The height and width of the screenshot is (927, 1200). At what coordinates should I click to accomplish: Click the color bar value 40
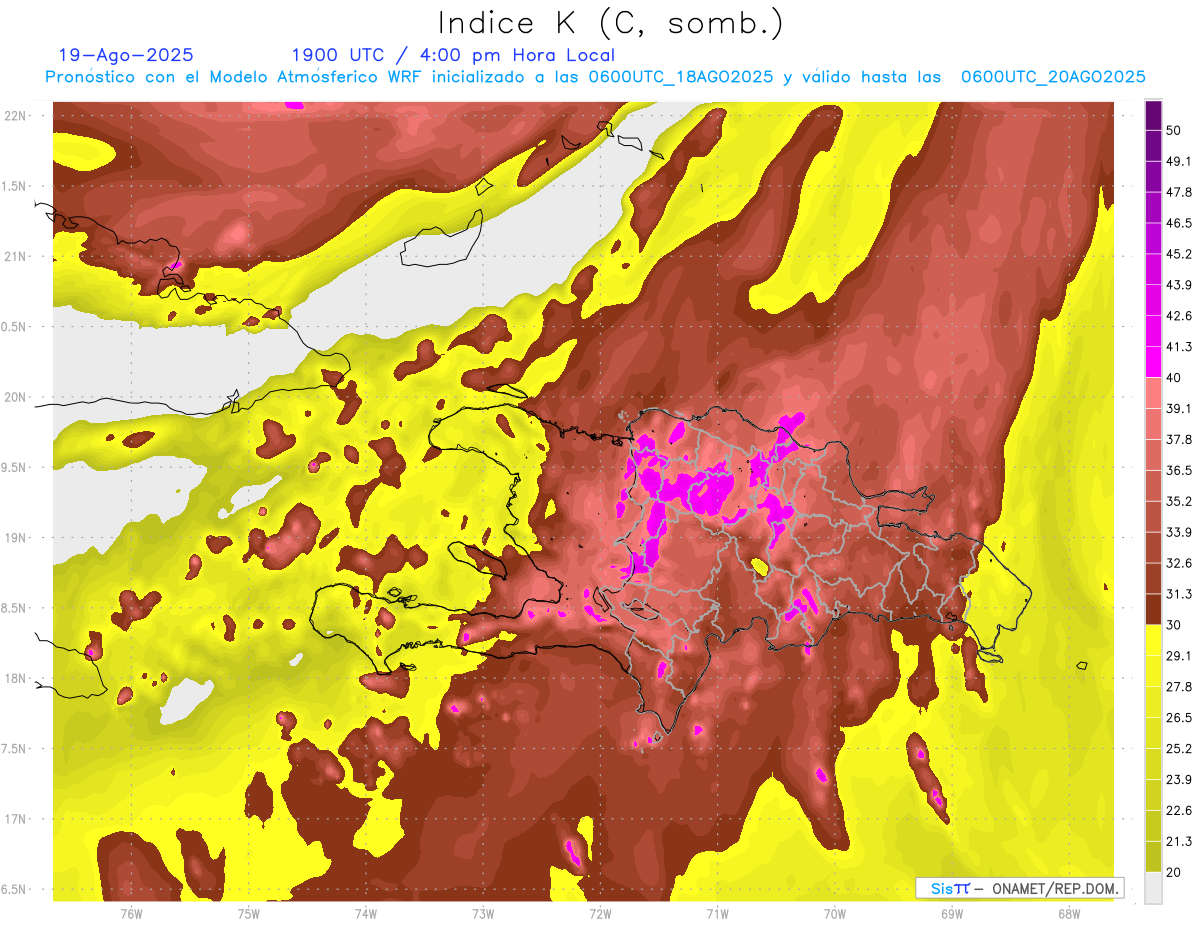1175,378
